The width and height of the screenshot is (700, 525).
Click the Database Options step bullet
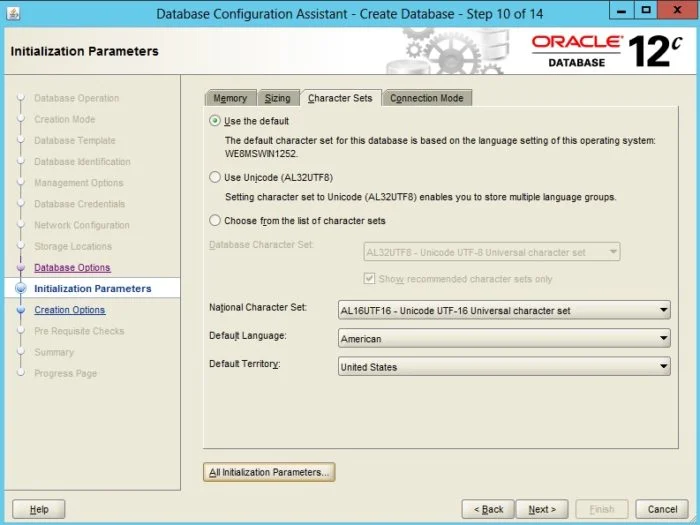(21, 267)
